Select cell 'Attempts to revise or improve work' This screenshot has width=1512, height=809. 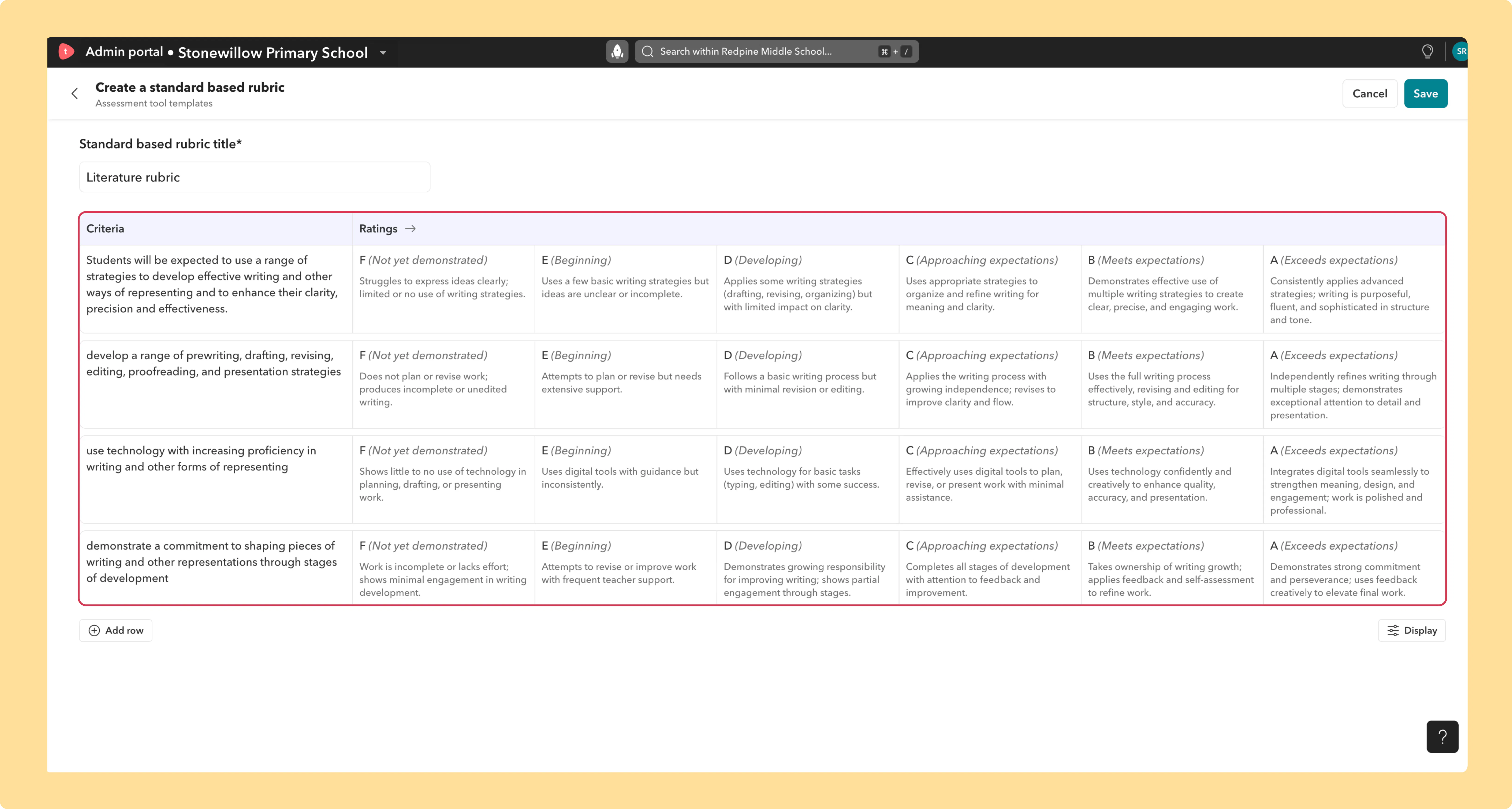click(626, 567)
